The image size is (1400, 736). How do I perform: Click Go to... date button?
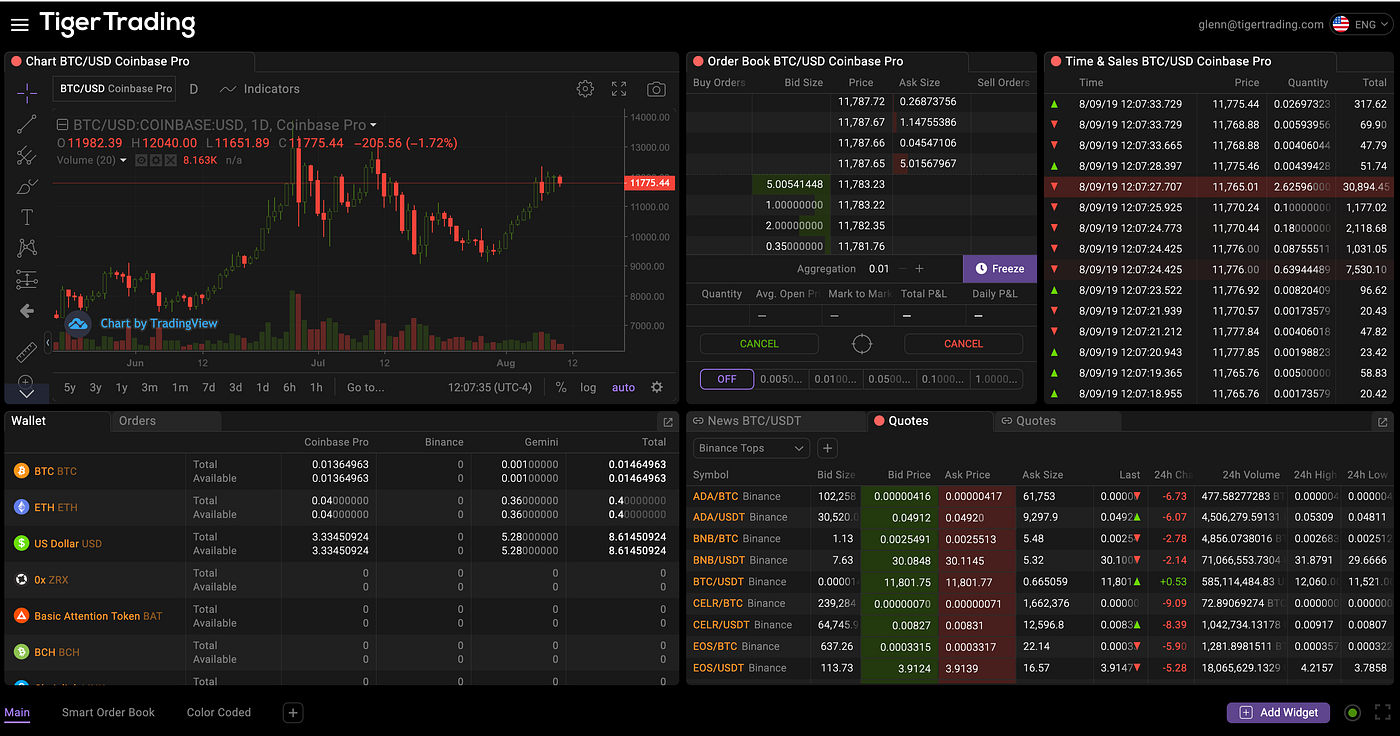tap(366, 387)
